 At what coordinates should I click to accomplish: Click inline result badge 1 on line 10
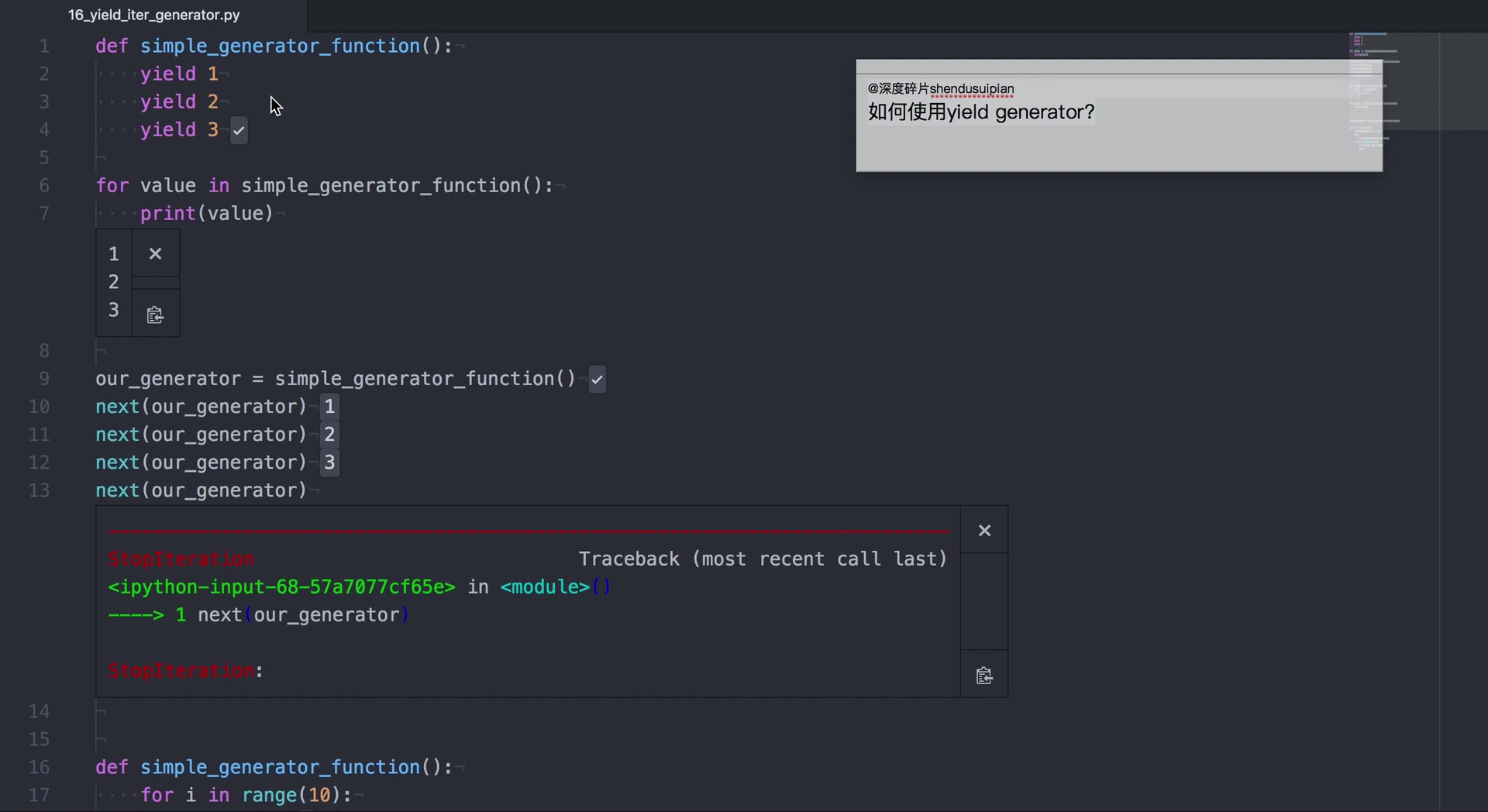(329, 407)
